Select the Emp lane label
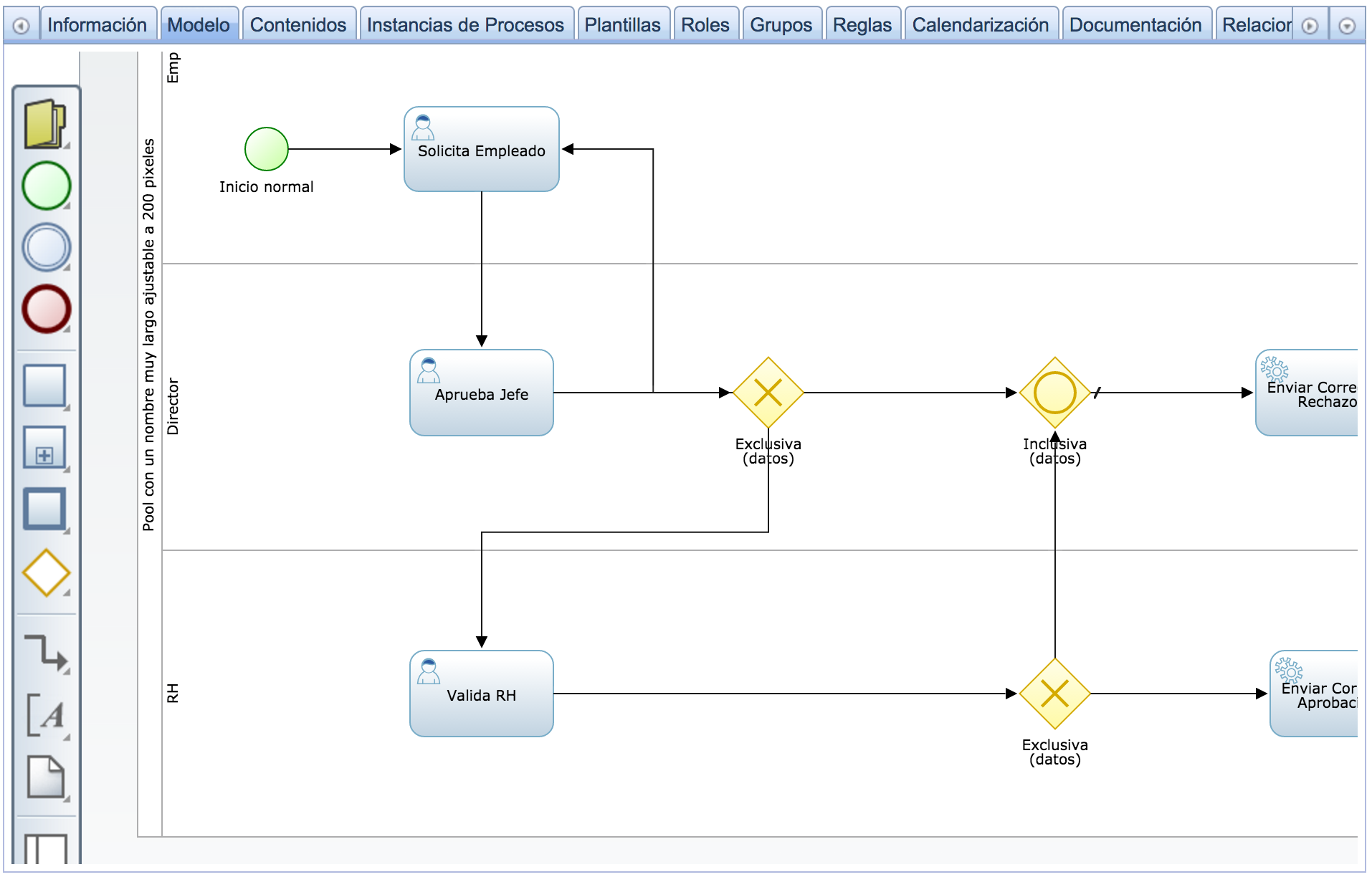This screenshot has height=877, width=1372. point(173,68)
